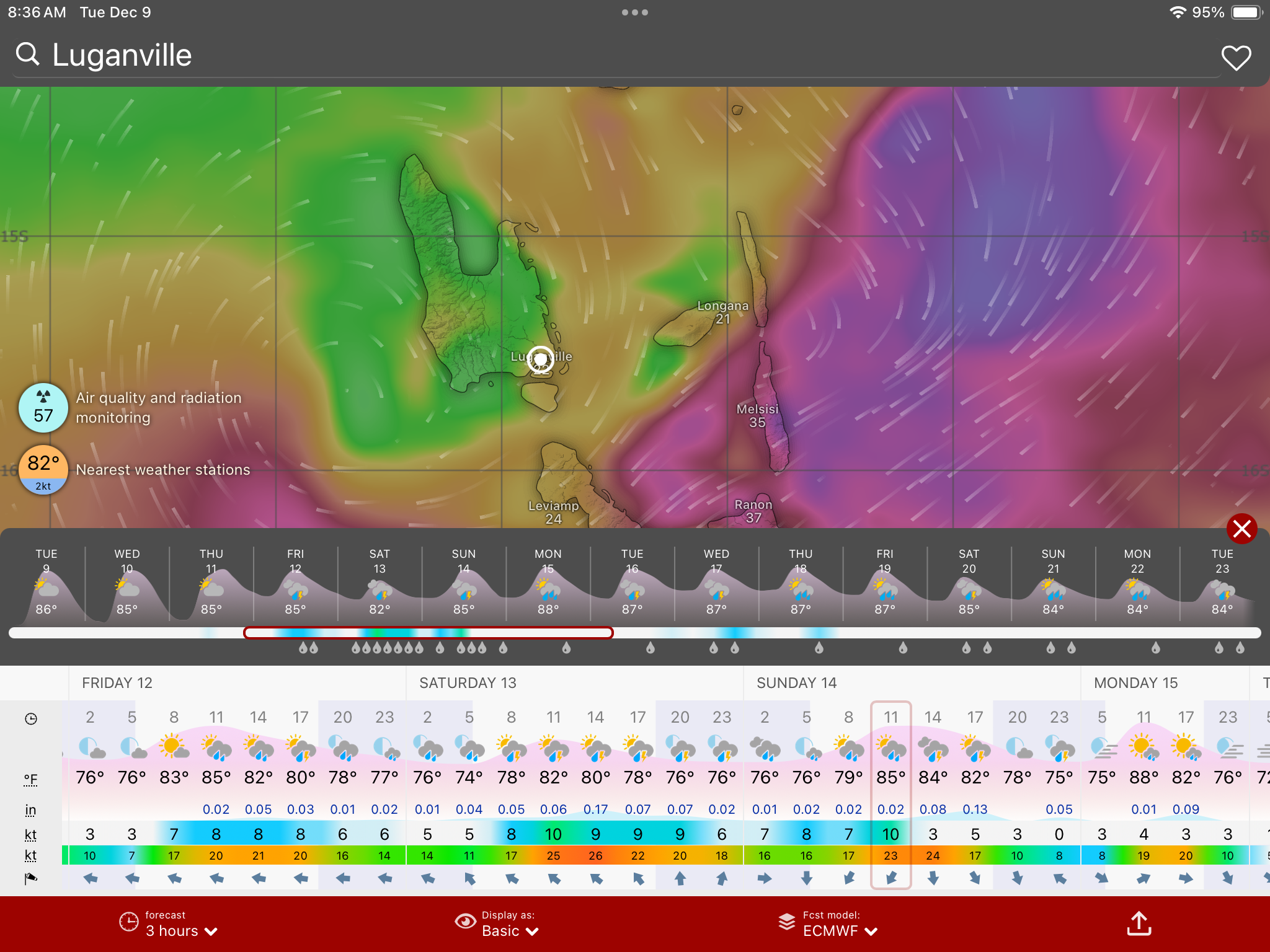Select SUN 14 in the daily strip
Image resolution: width=1270 pixels, height=952 pixels.
coord(464,581)
